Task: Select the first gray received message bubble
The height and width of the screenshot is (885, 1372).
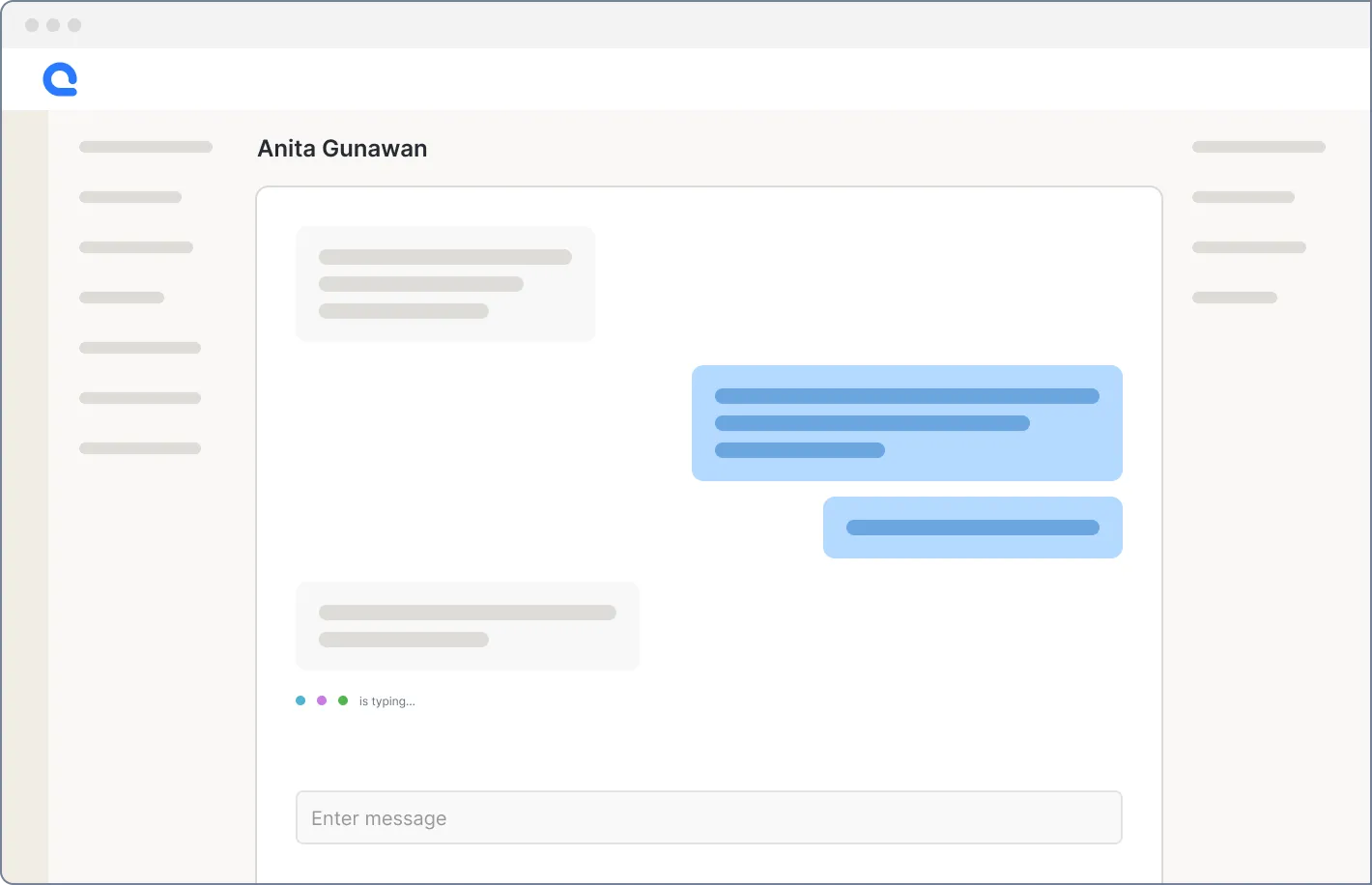Action: click(x=445, y=284)
